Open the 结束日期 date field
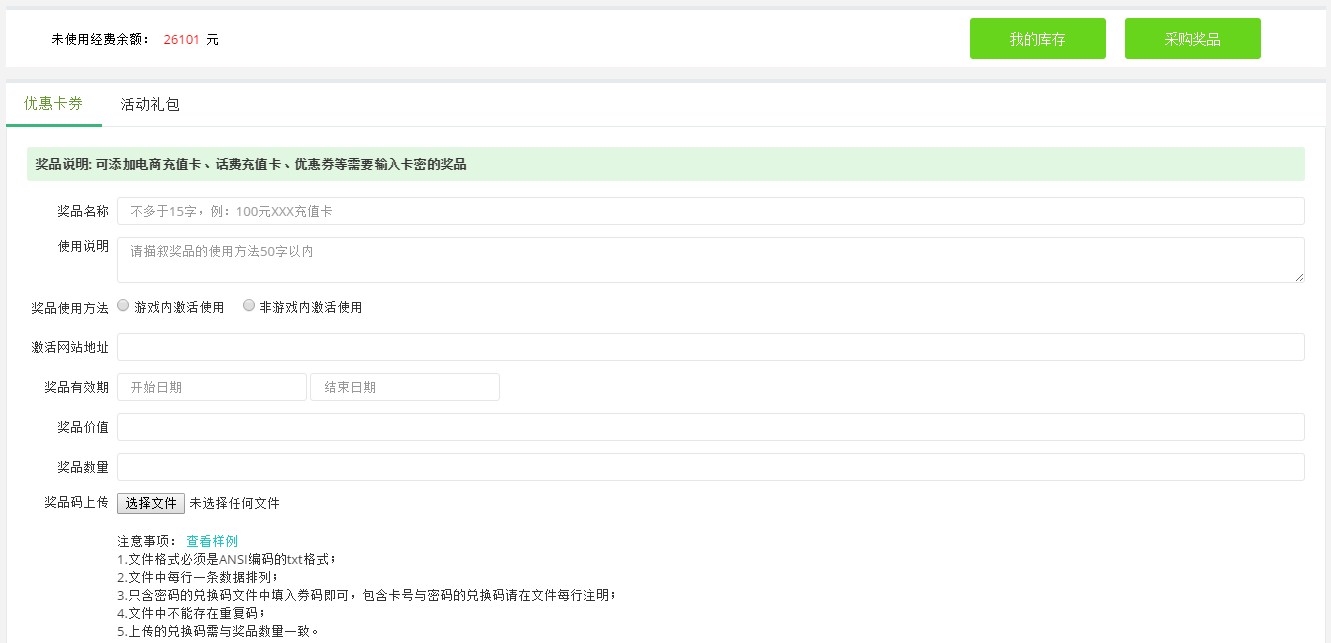1331x643 pixels. 404,387
